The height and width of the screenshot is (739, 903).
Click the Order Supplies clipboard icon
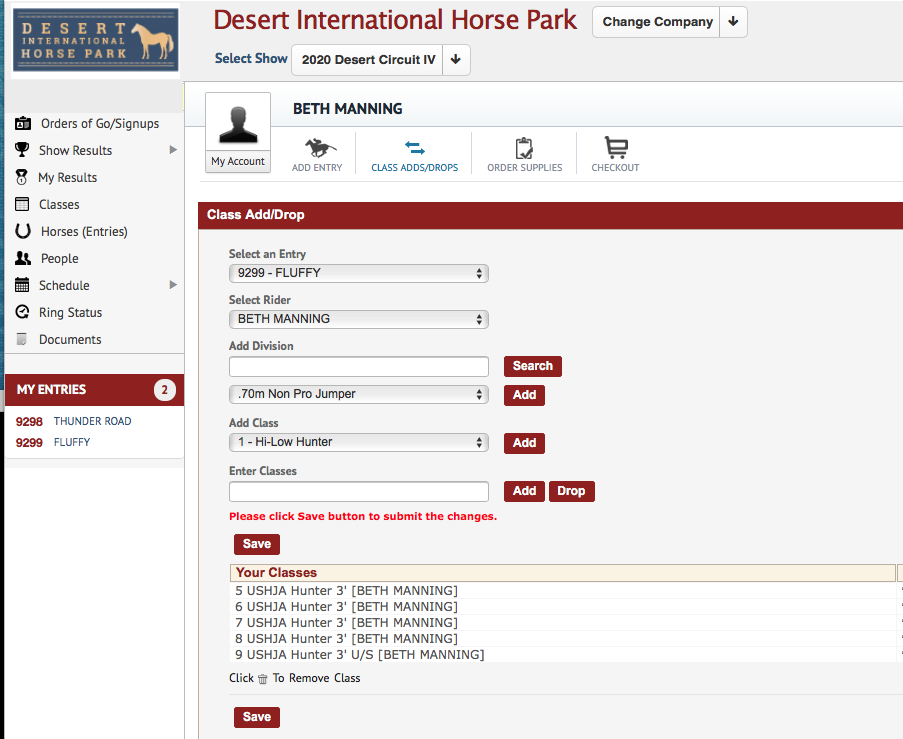[x=524, y=148]
